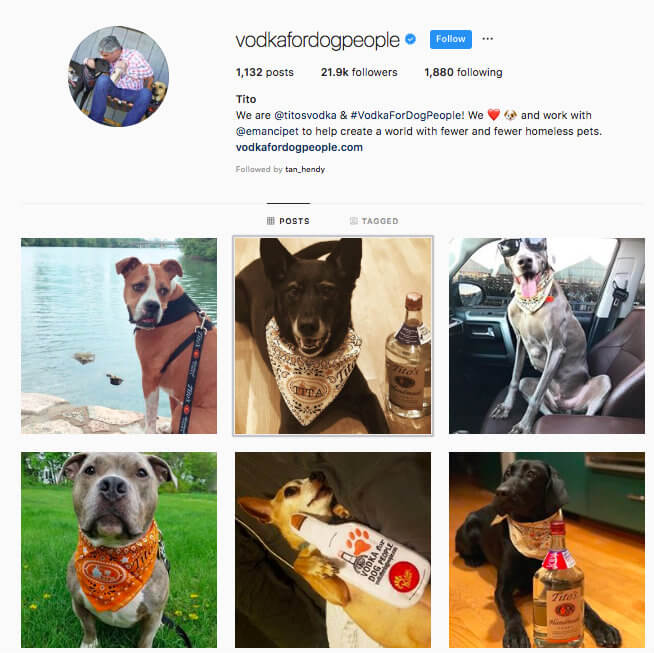Click the @emancipet mention in bio

tap(267, 131)
